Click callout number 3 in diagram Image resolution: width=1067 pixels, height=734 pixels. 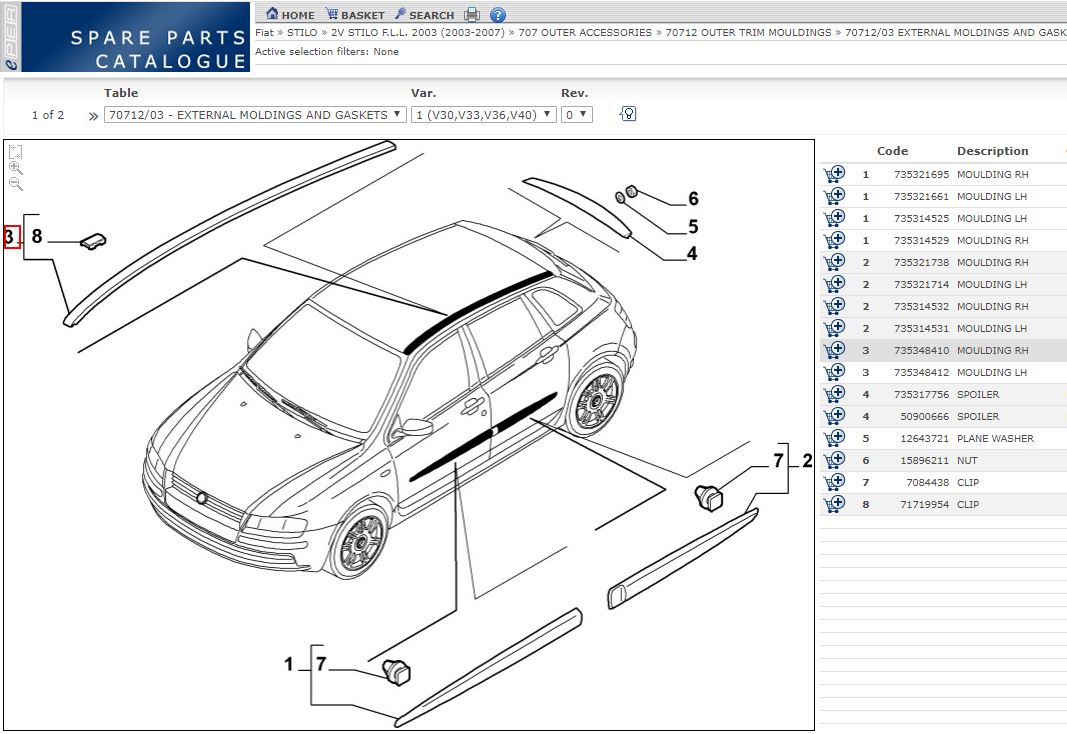tap(11, 237)
